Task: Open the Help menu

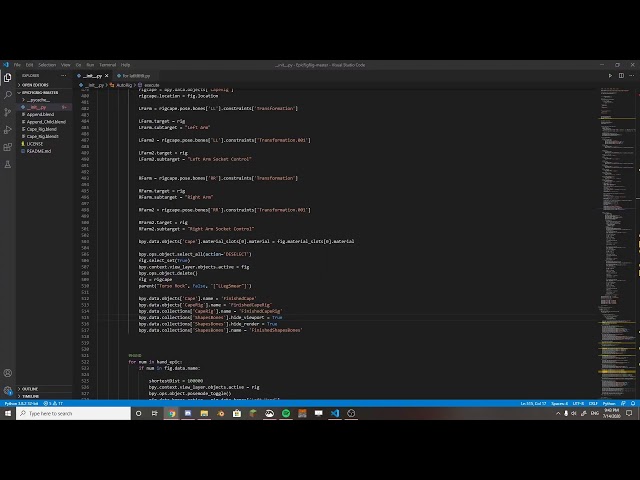Action: tap(125, 65)
